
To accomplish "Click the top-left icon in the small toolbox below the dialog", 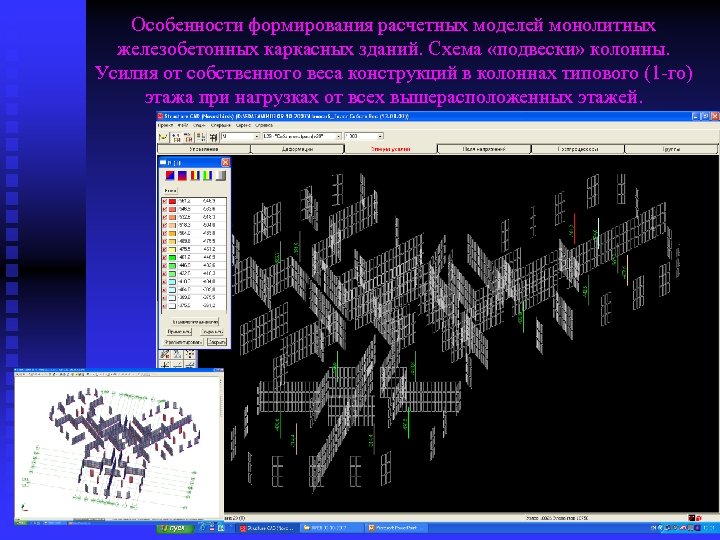I will point(165,354).
